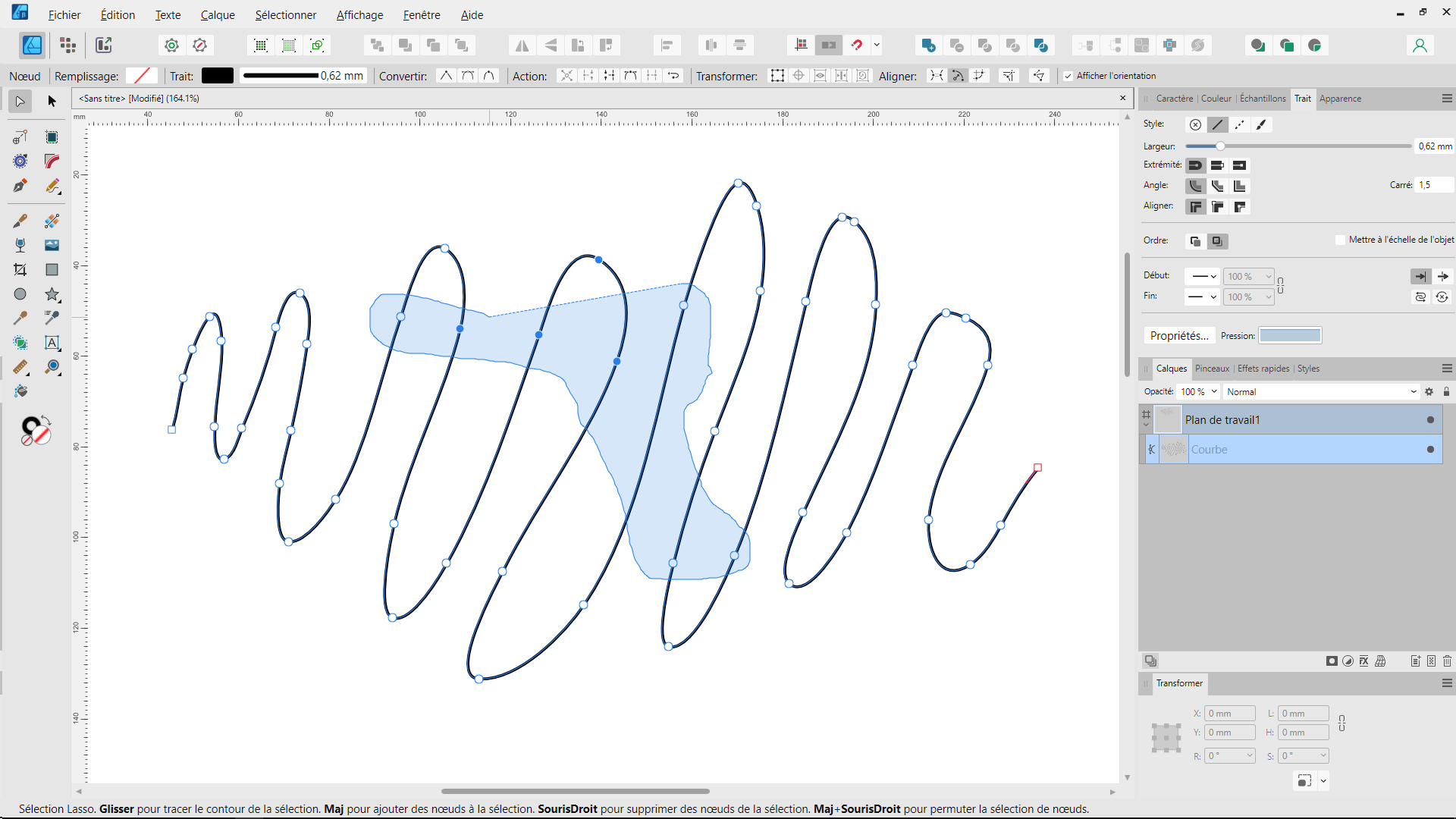Open the Calque menu
1456x819 pixels.
pyautogui.click(x=217, y=14)
